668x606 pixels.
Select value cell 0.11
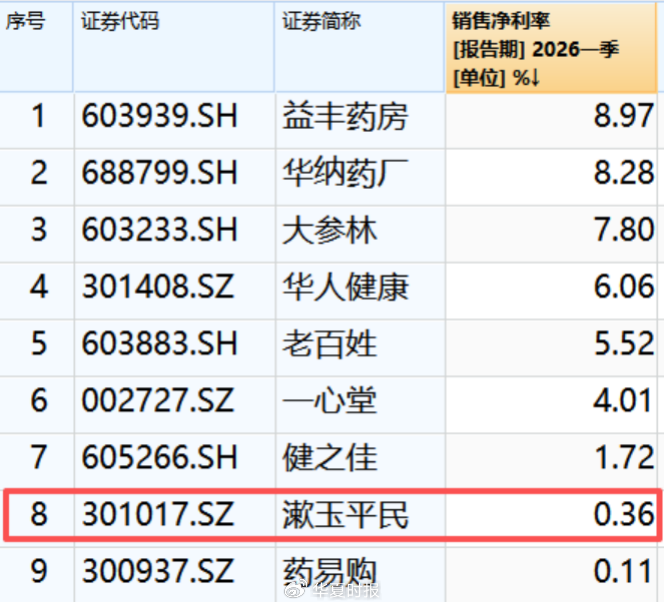tap(552, 575)
